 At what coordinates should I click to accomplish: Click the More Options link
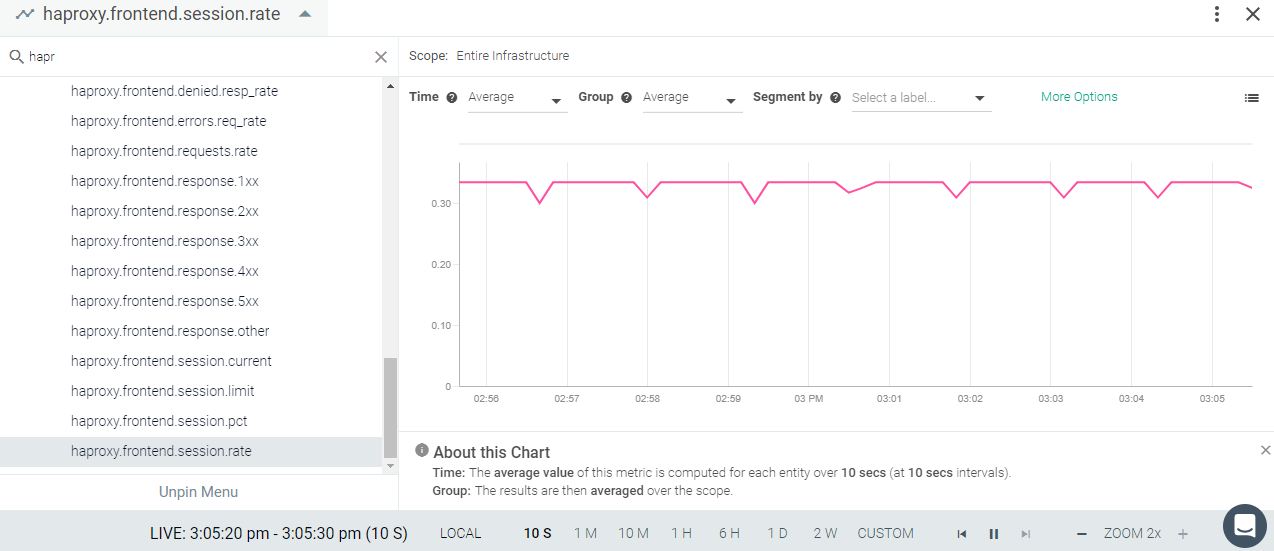point(1079,97)
